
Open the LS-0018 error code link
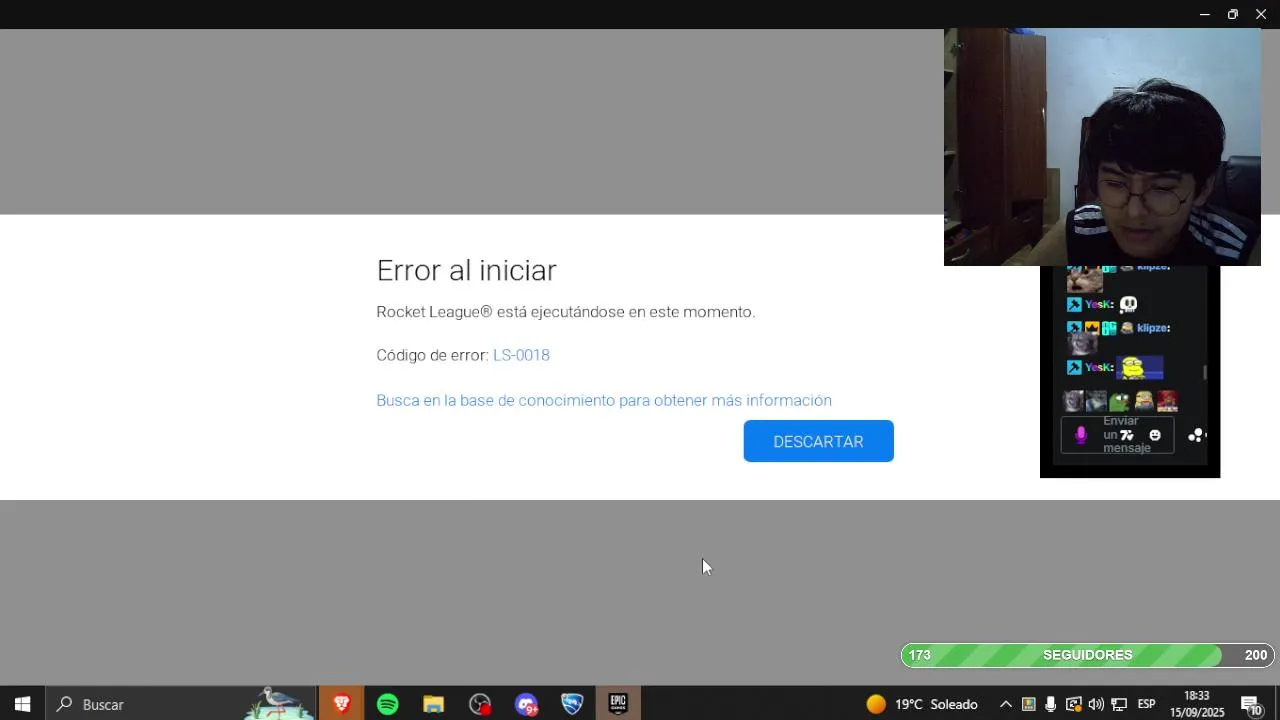tap(521, 355)
